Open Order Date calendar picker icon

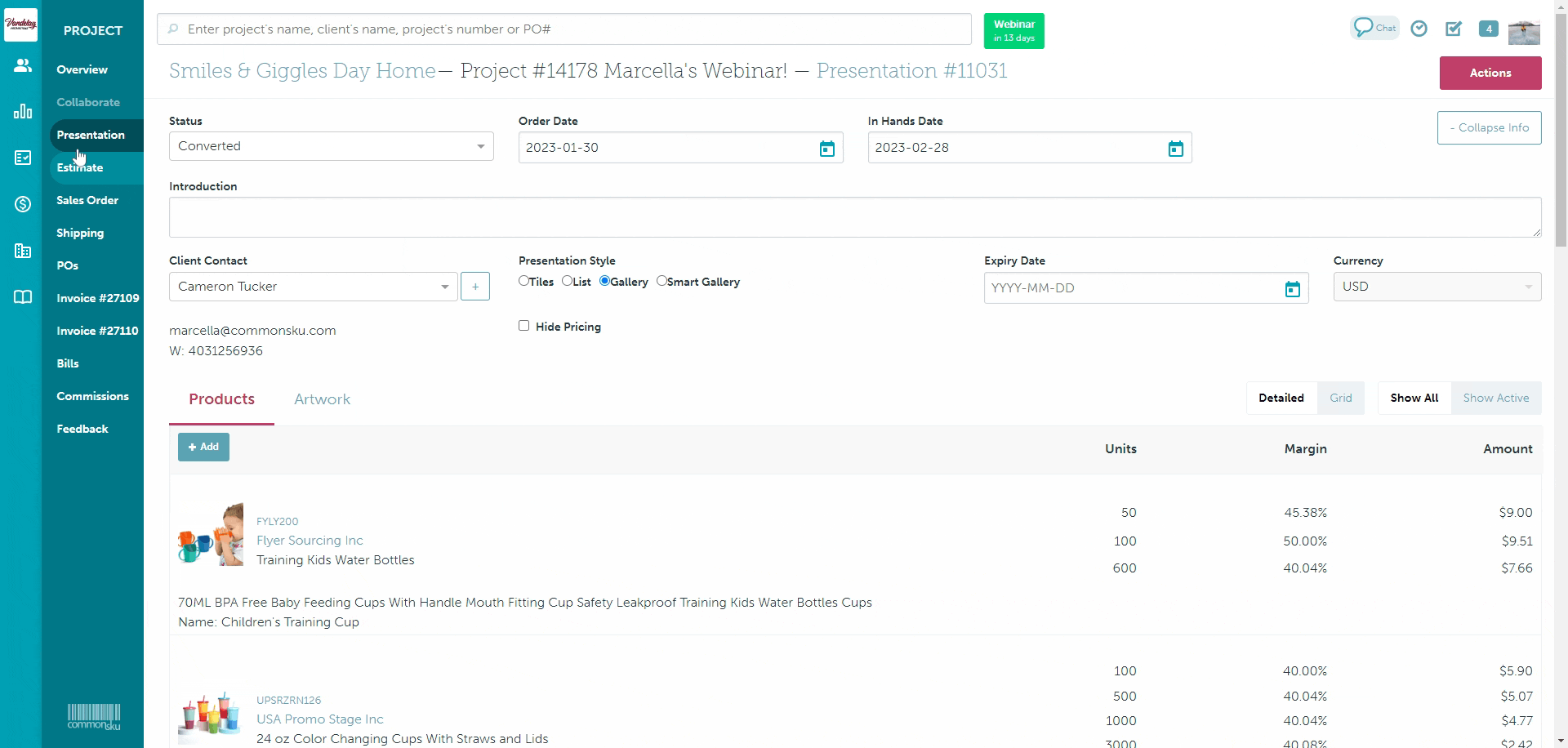(x=826, y=149)
